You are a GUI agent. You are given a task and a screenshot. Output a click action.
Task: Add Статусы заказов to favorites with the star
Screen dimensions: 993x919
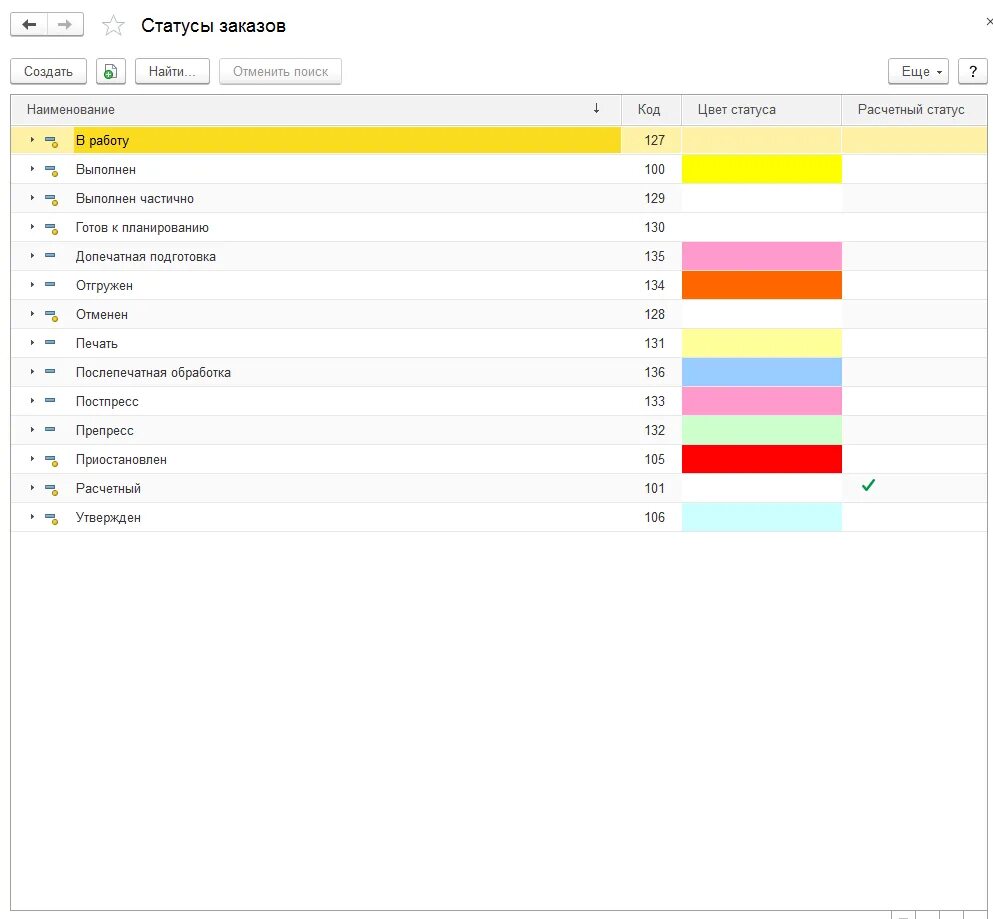click(113, 25)
